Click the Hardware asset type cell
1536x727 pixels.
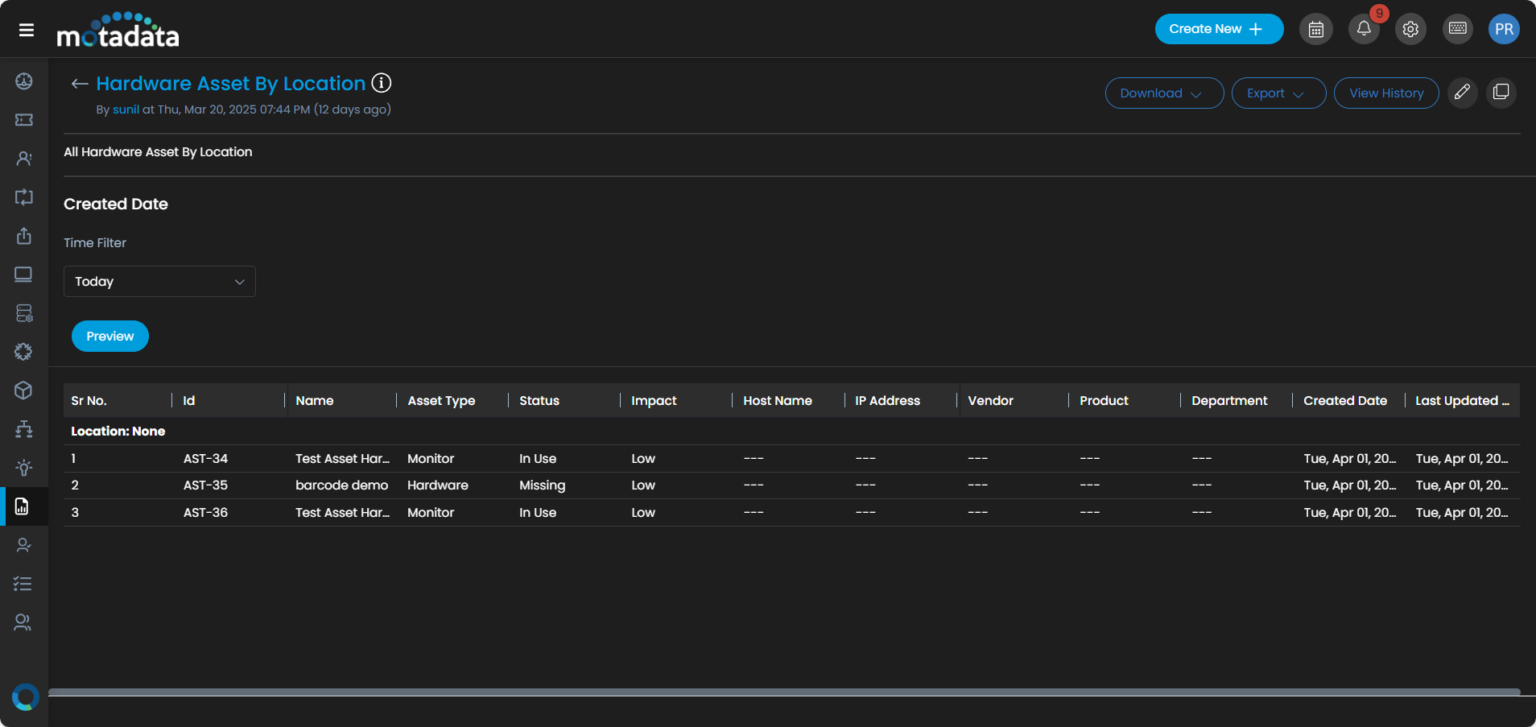coord(438,485)
